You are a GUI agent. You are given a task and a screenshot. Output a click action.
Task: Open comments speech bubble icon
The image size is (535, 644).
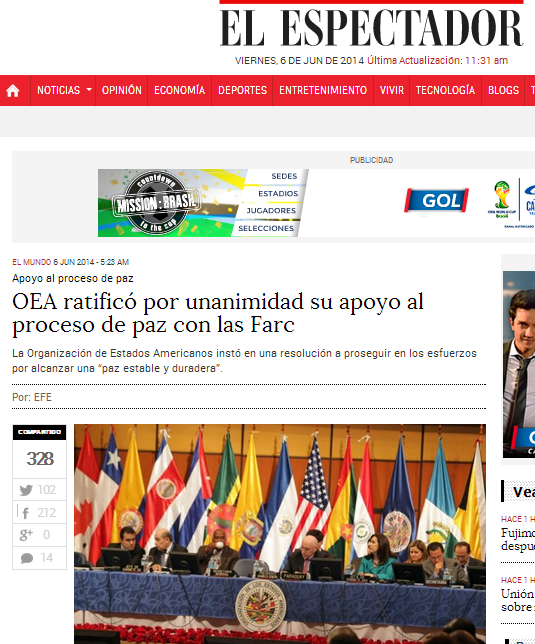(x=27, y=558)
